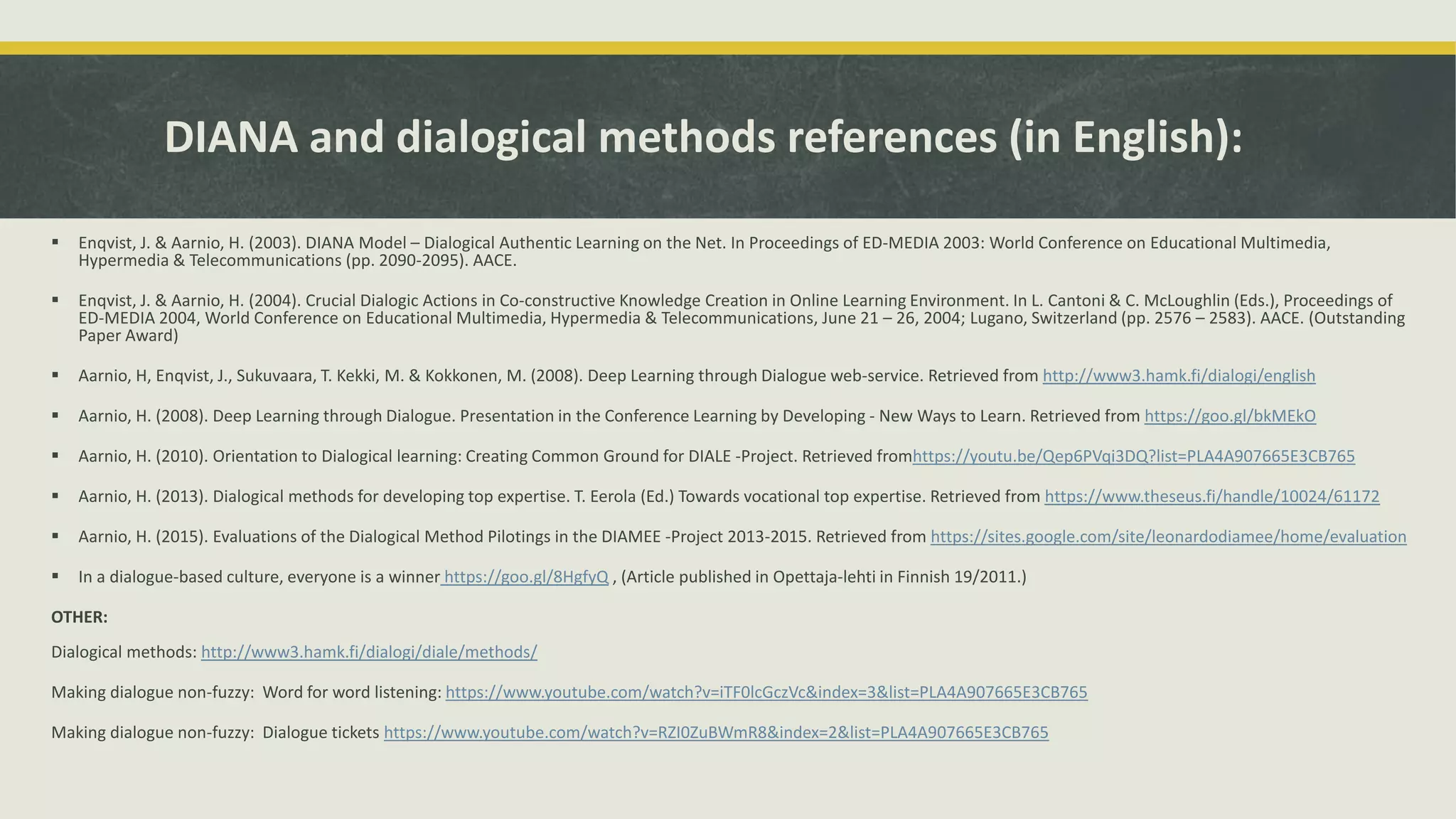1456x819 pixels.
Task: Click 'Article published in Opettaja-lehti' note text
Action: coord(823,577)
